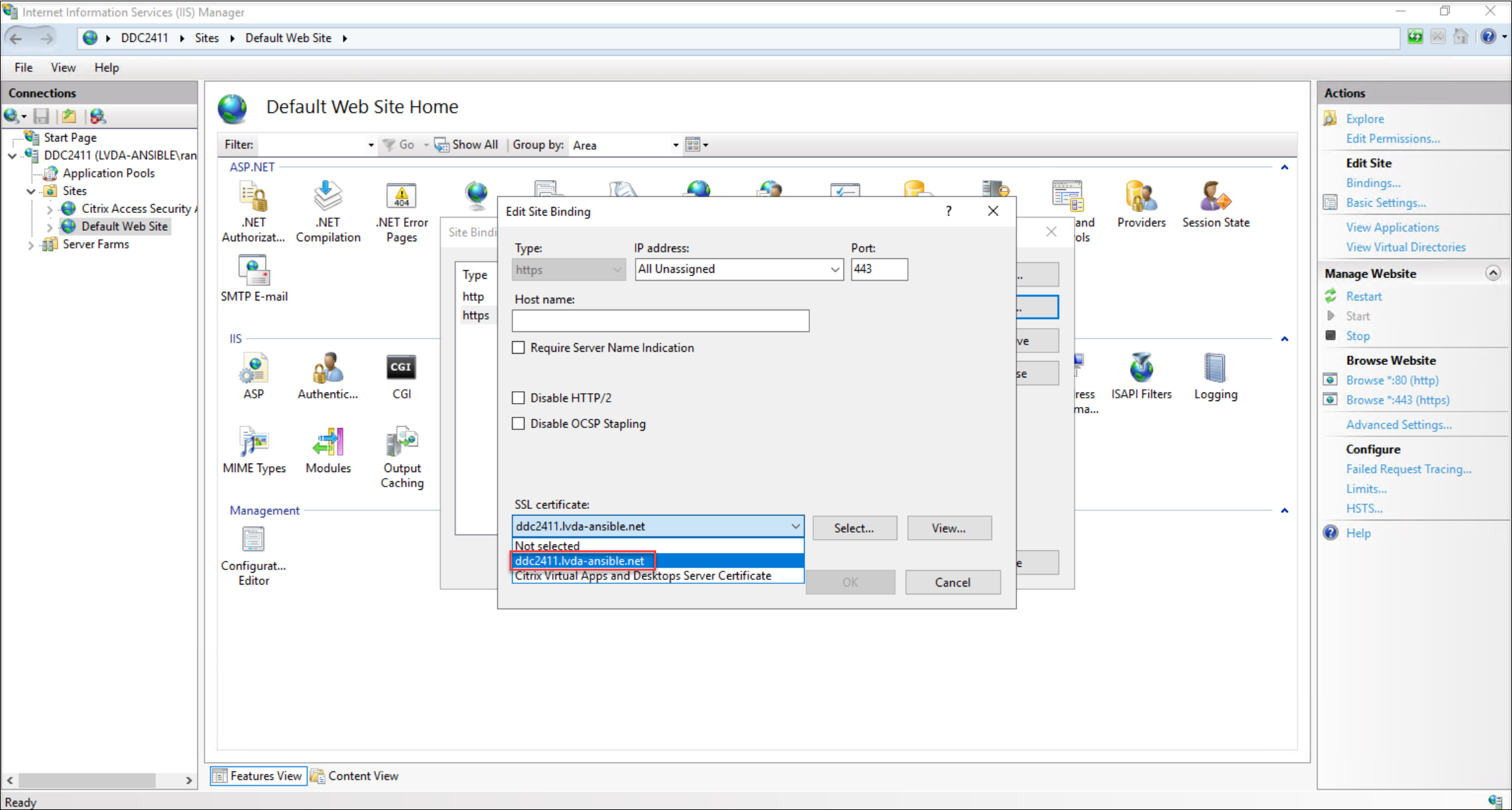Enable Require Server Name Indication
This screenshot has width=1512, height=810.
click(518, 347)
